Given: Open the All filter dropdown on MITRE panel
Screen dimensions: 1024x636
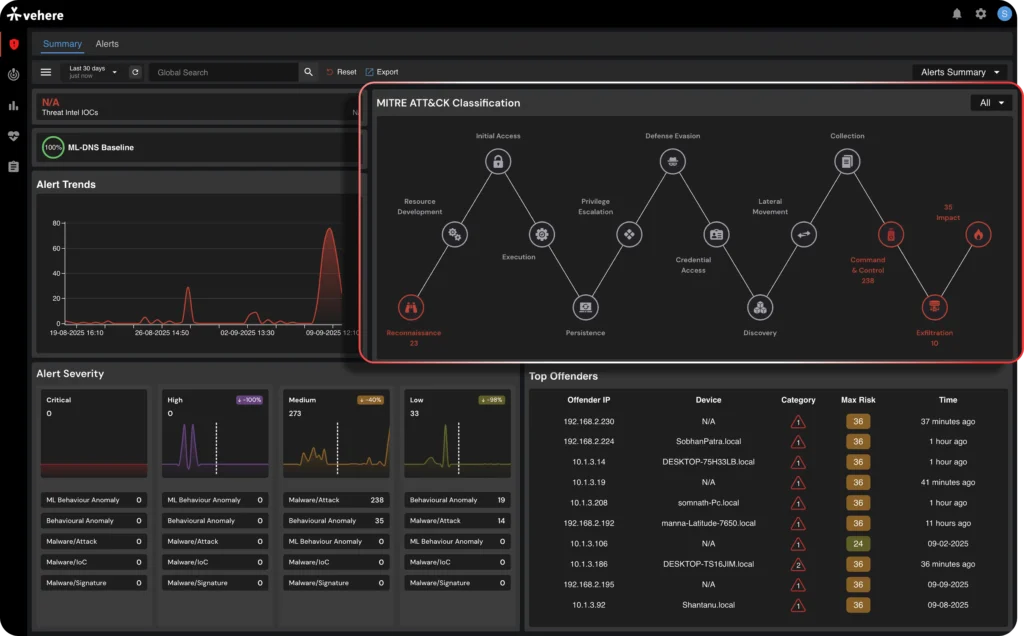Looking at the screenshot, I should pyautogui.click(x=989, y=102).
